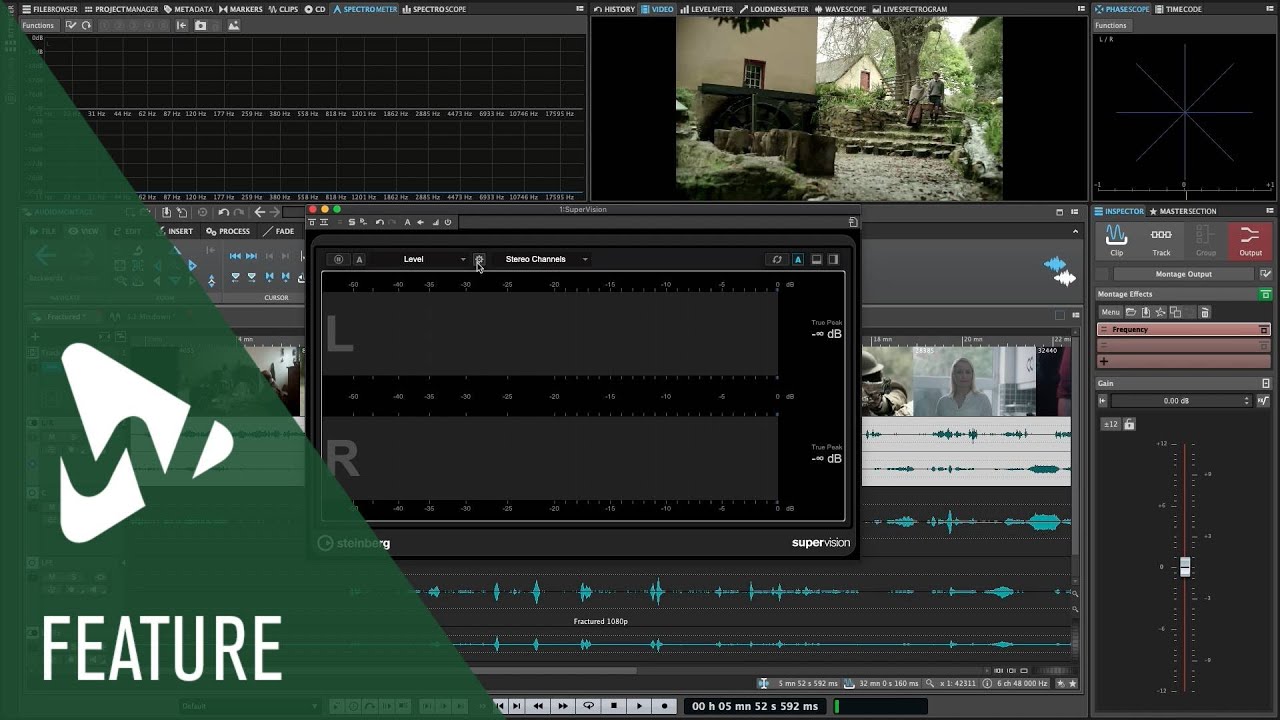The image size is (1280, 720).
Task: Click the Play button in the transport bar
Action: [x=639, y=706]
